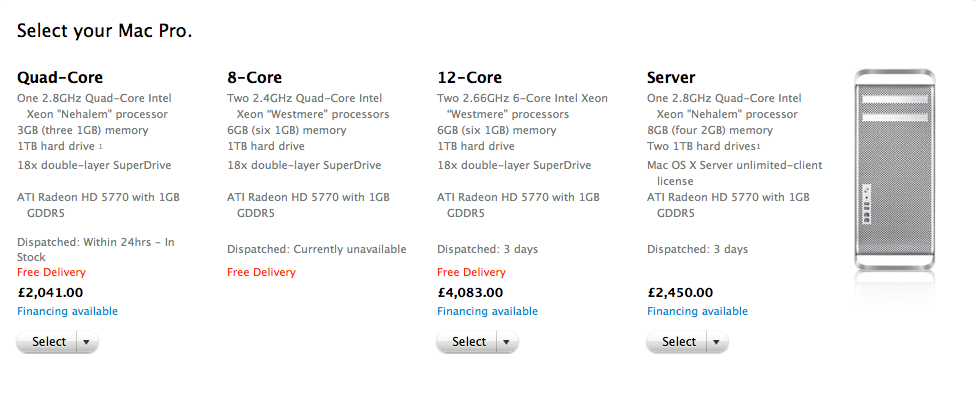Click footnote 1 beside Quad-Core hard drive

[100, 146]
